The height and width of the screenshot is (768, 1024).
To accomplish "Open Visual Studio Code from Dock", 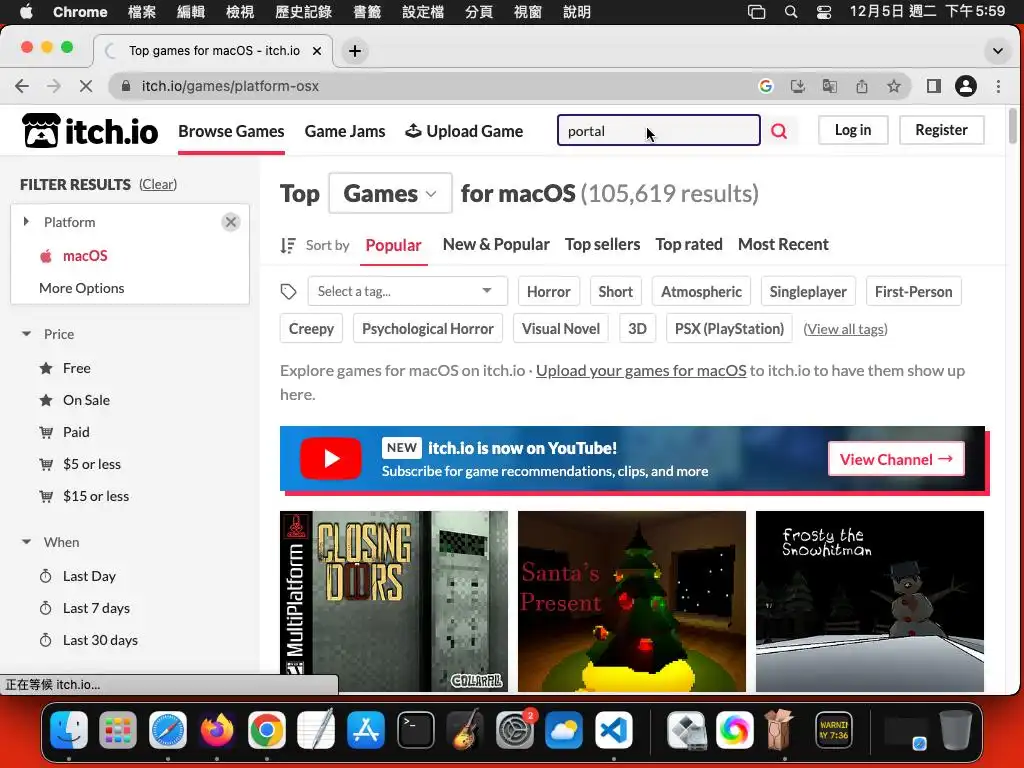I will pyautogui.click(x=613, y=729).
